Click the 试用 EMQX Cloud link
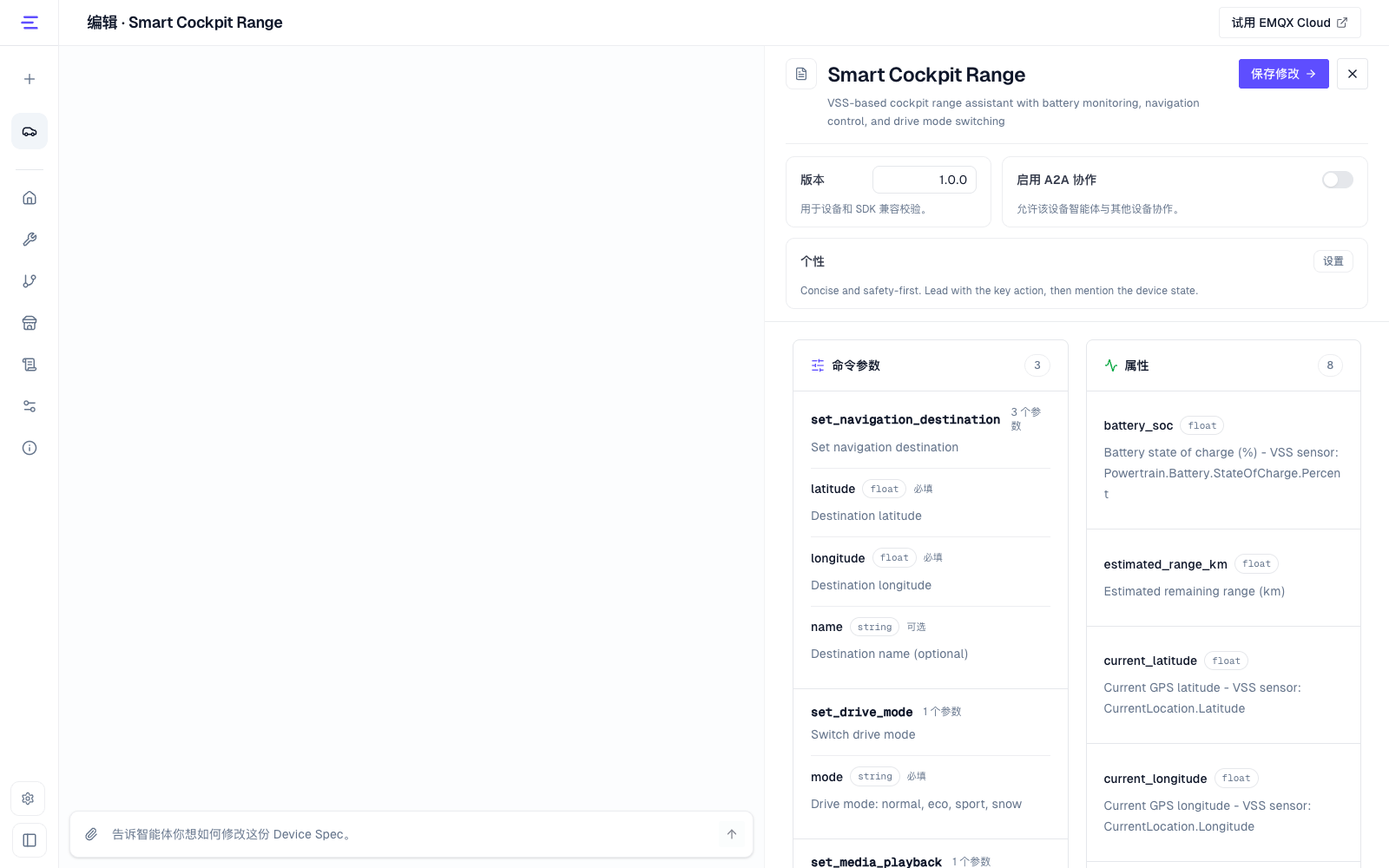Screen dimensions: 1389x868 click(x=1289, y=23)
